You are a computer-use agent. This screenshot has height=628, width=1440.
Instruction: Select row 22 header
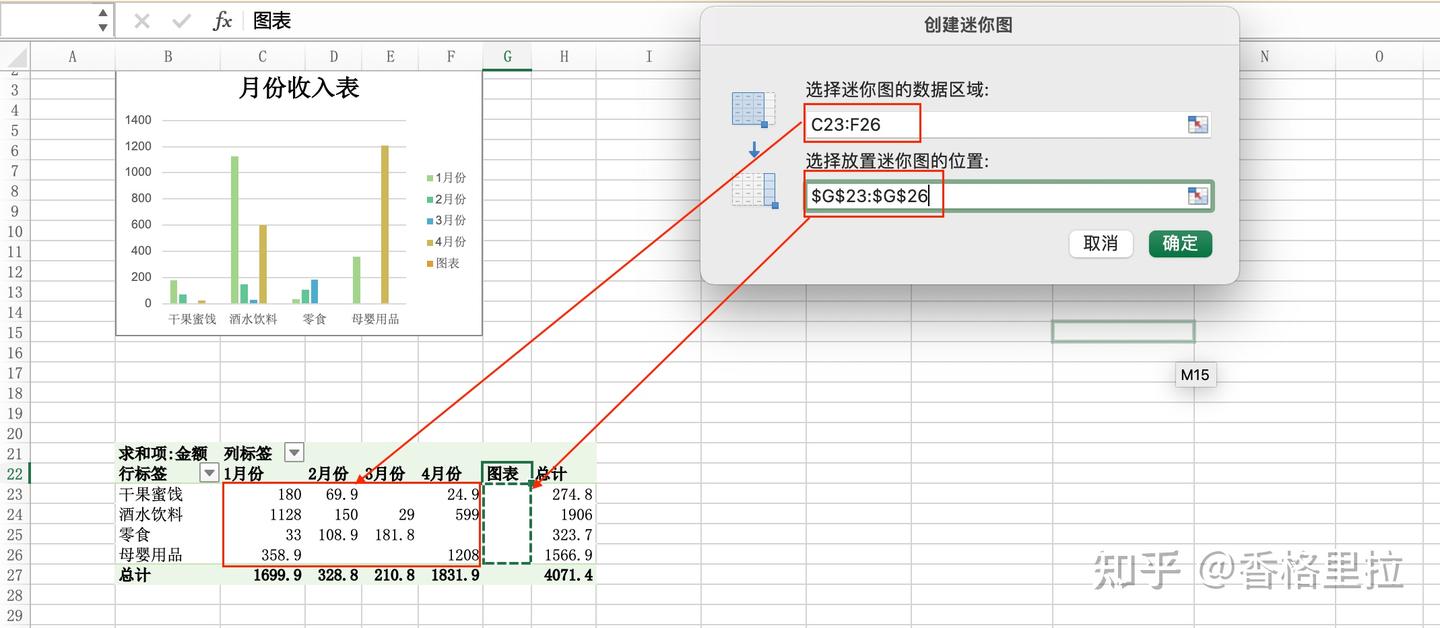[14, 473]
